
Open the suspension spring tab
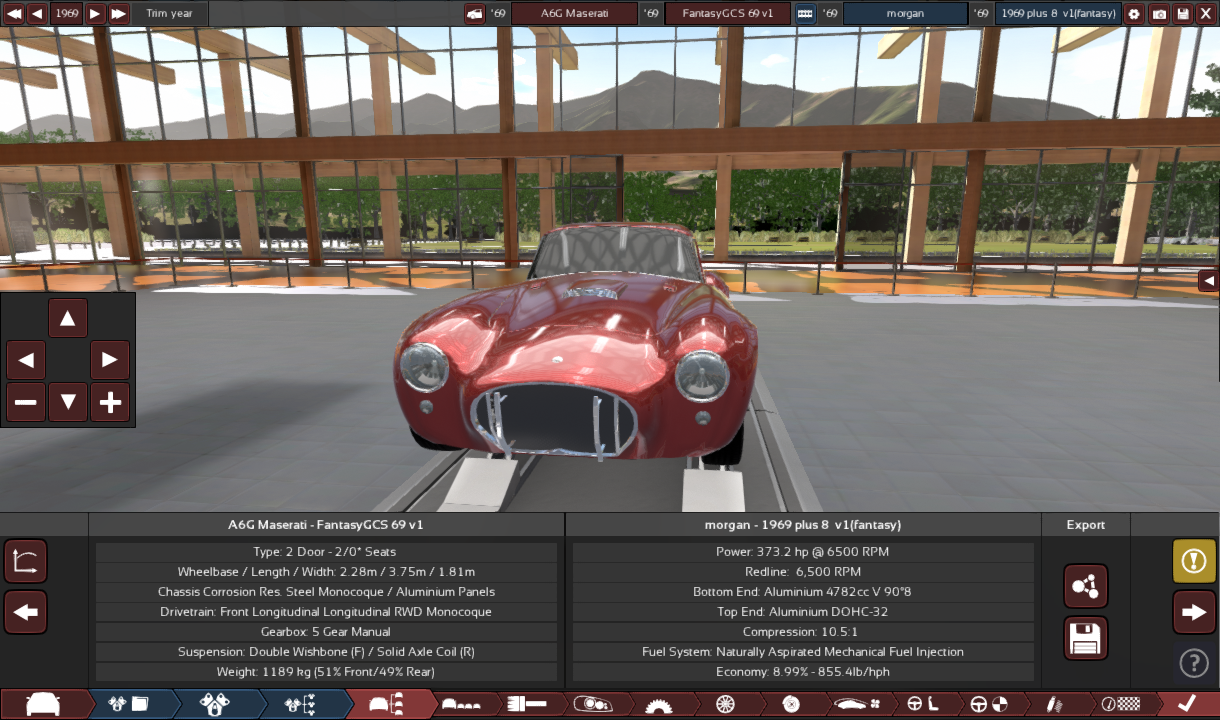tap(1054, 704)
